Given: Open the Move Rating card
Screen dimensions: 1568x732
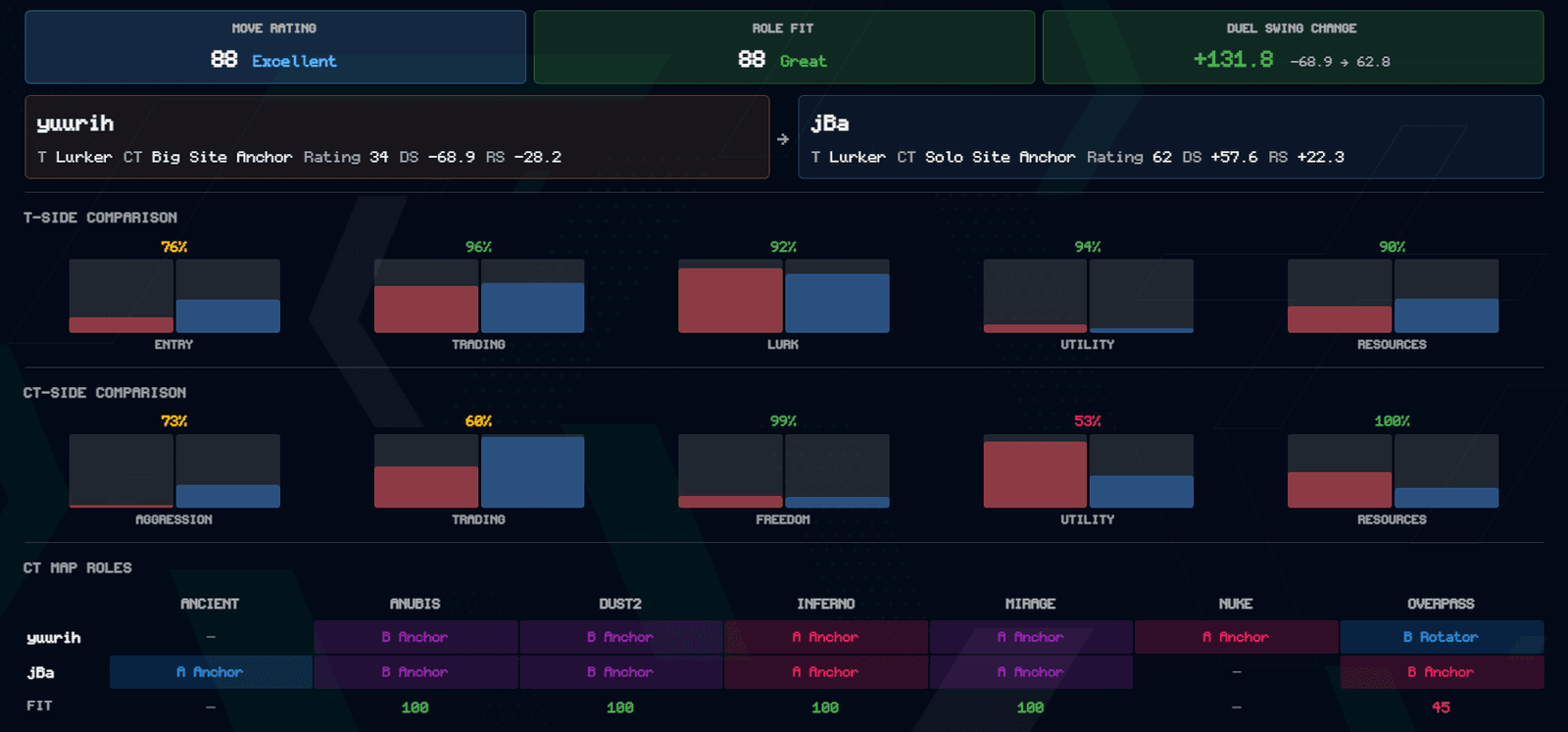Looking at the screenshot, I should click(x=275, y=47).
